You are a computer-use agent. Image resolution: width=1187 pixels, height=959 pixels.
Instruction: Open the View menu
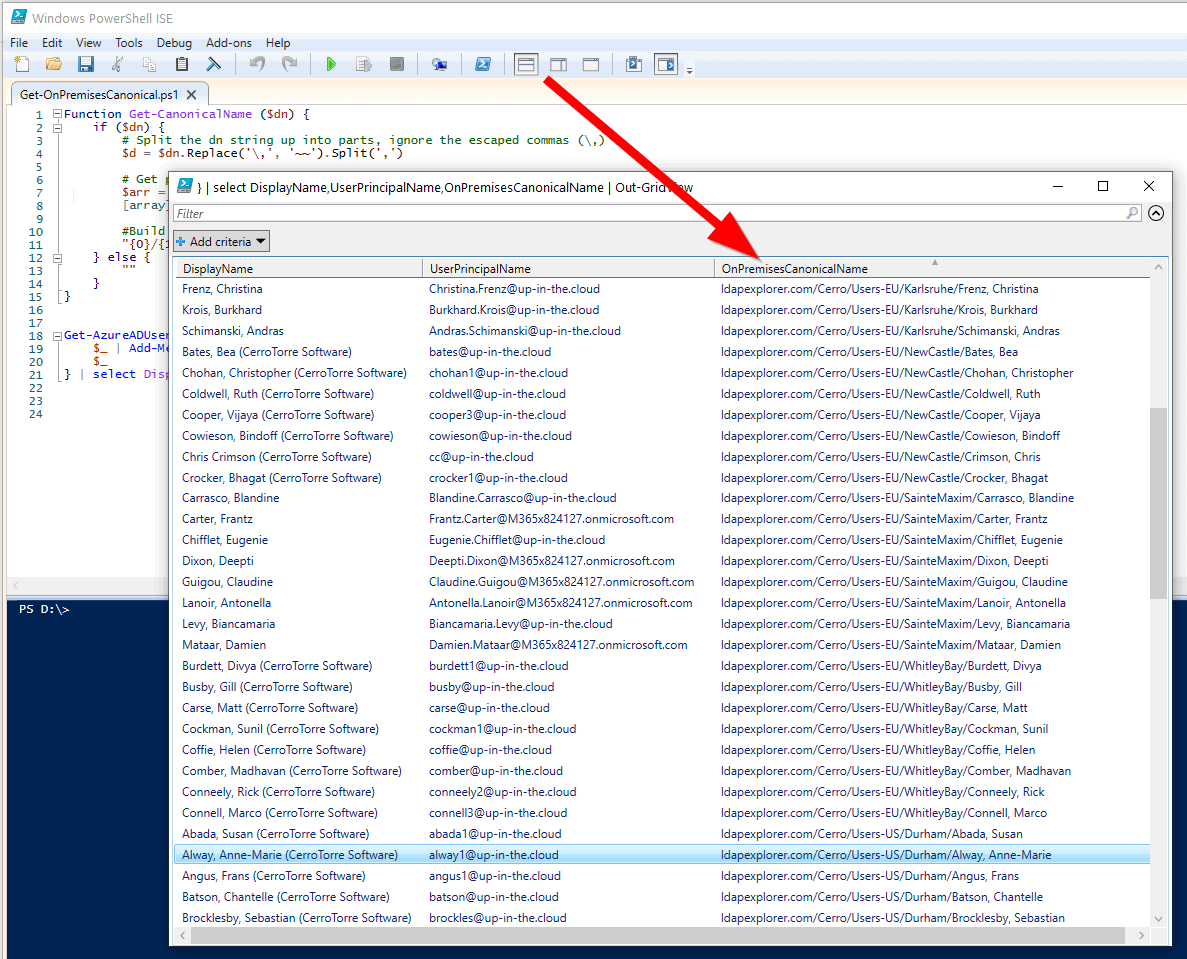tap(89, 43)
